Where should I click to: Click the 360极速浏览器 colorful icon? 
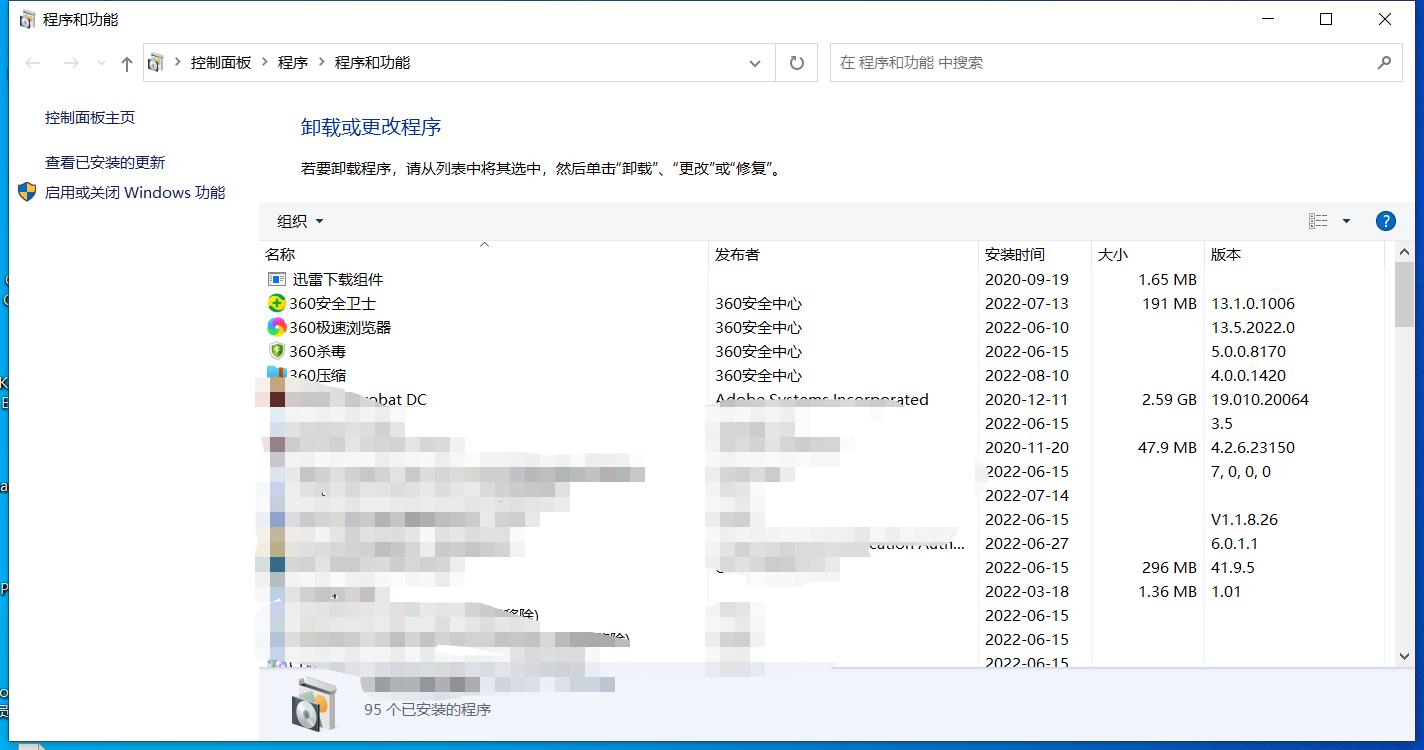[277, 327]
